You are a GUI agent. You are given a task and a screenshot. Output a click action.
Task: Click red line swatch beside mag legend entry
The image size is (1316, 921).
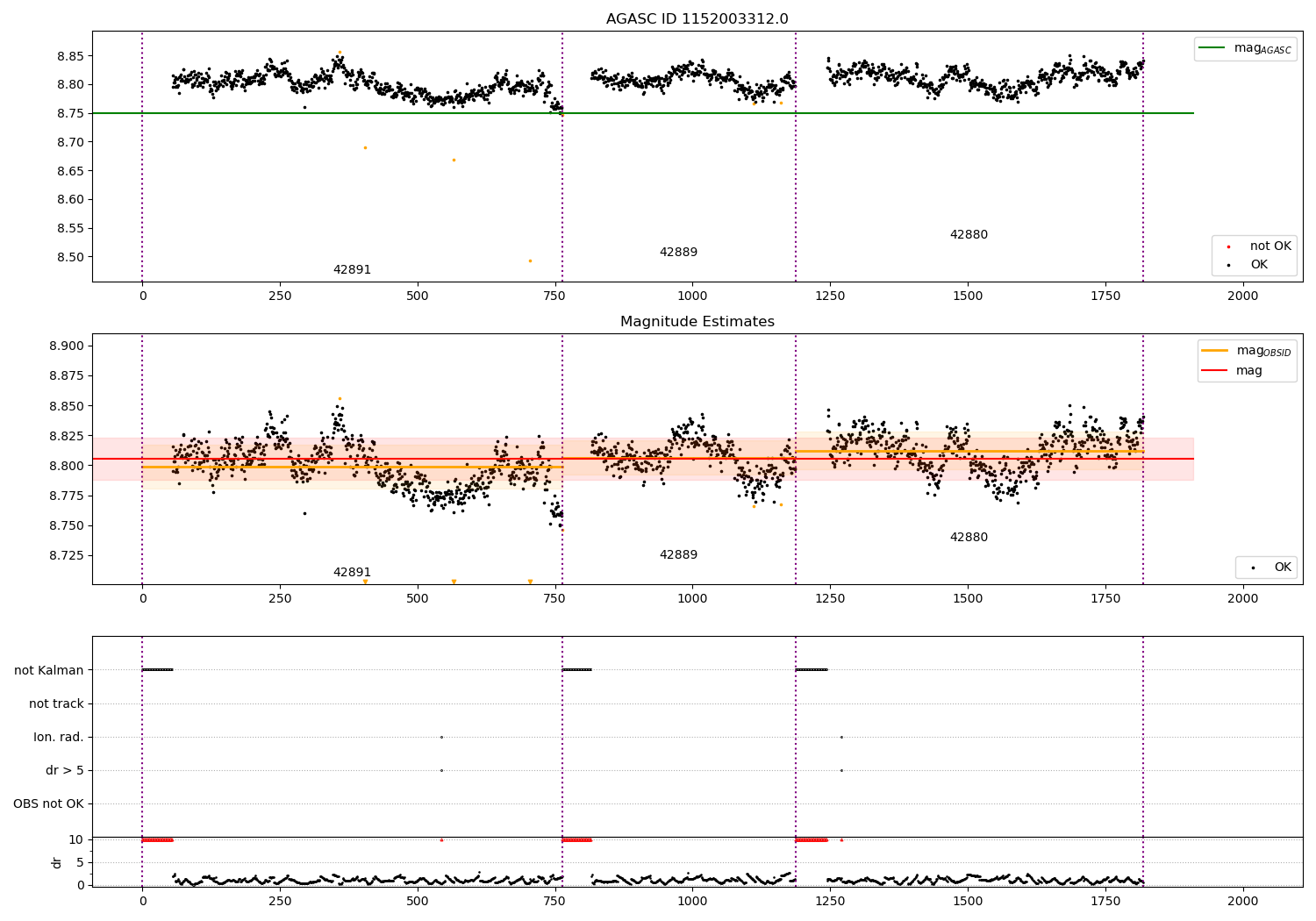tap(1214, 371)
